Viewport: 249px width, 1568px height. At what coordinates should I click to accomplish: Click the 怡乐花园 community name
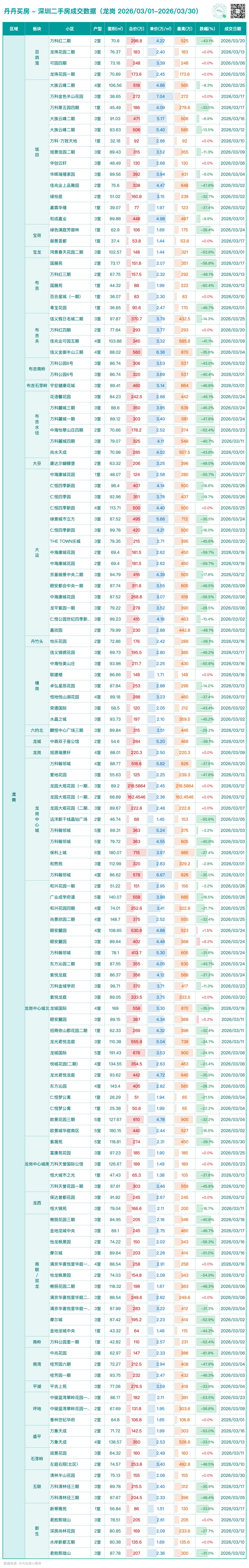(58, 641)
